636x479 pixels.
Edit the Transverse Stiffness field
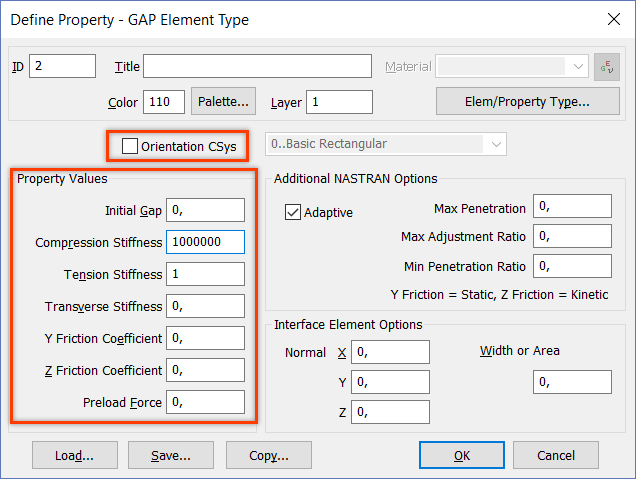pos(206,306)
